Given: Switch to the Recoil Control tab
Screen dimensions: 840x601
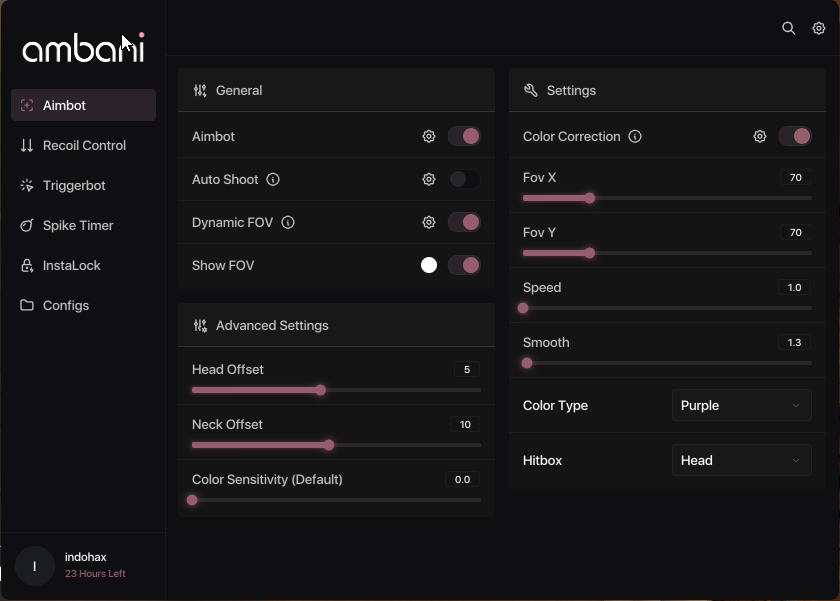Looking at the screenshot, I should [x=84, y=145].
